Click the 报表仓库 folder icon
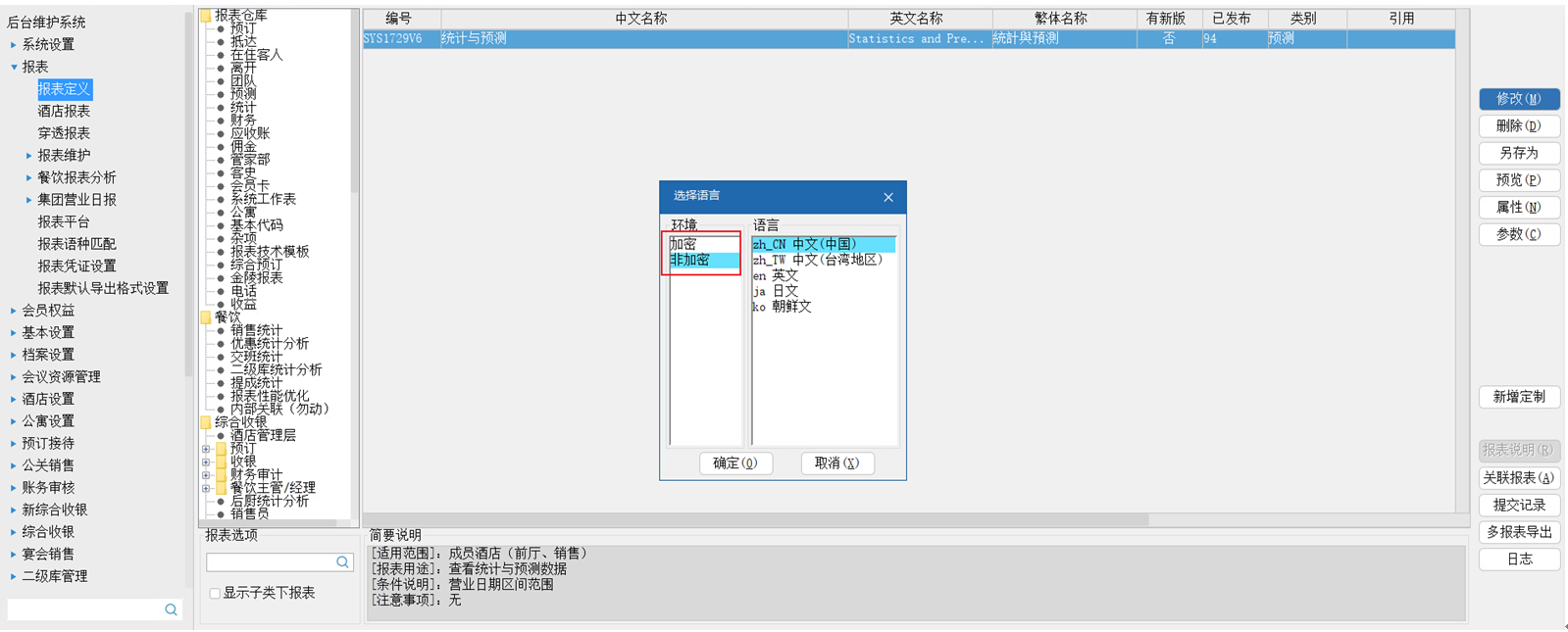Screen dimensions: 1568x632 point(206,16)
